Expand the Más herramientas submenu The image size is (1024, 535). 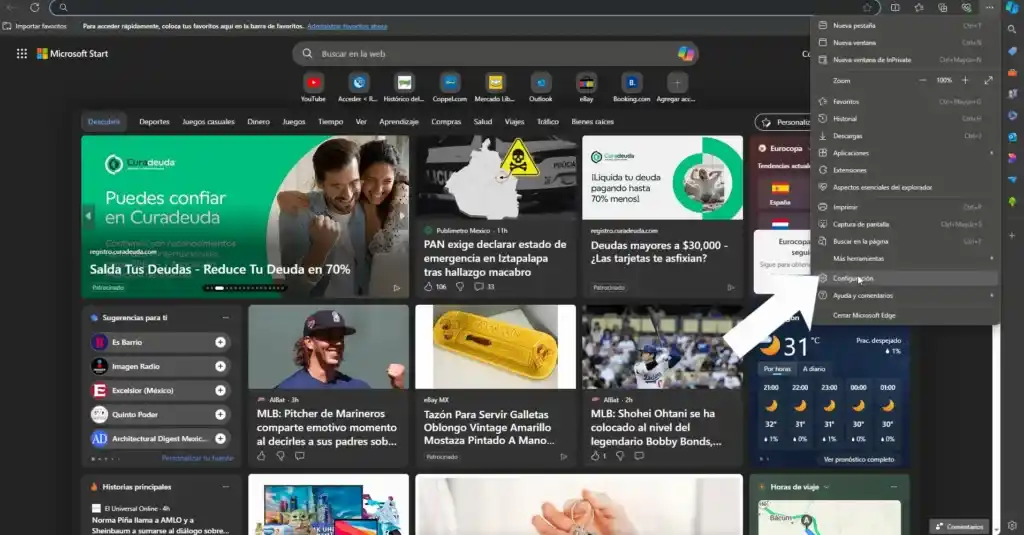pyautogui.click(x=991, y=259)
